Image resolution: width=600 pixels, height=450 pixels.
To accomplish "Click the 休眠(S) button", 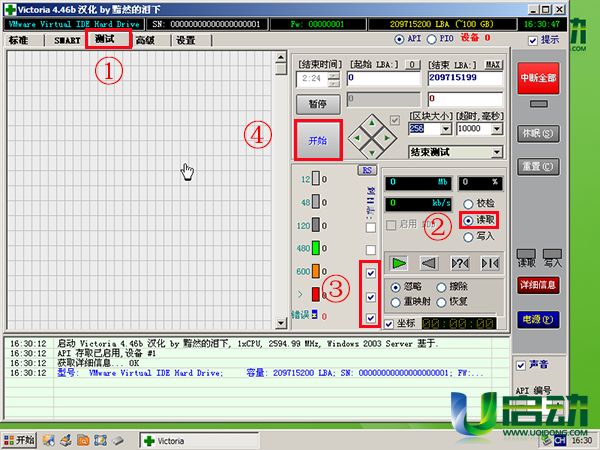I will (x=538, y=134).
